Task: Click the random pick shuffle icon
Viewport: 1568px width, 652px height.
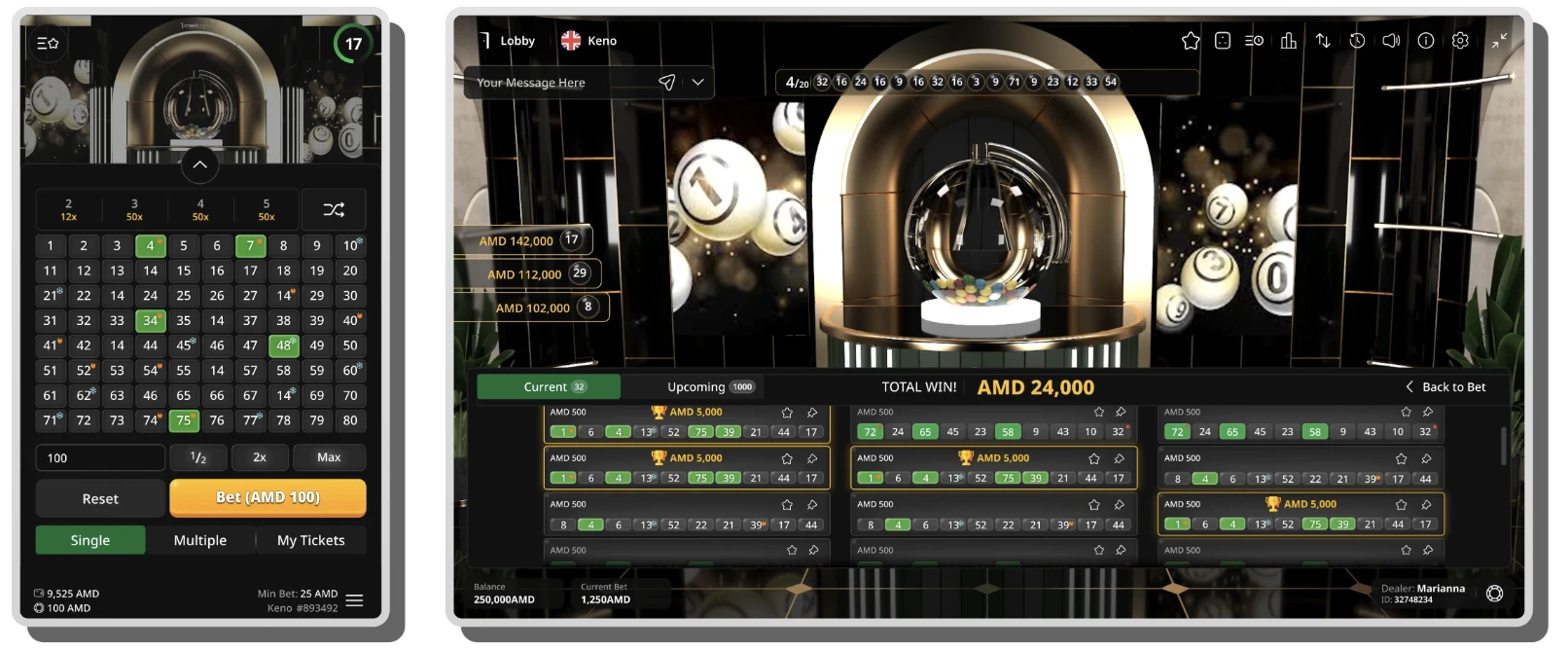Action: point(334,210)
